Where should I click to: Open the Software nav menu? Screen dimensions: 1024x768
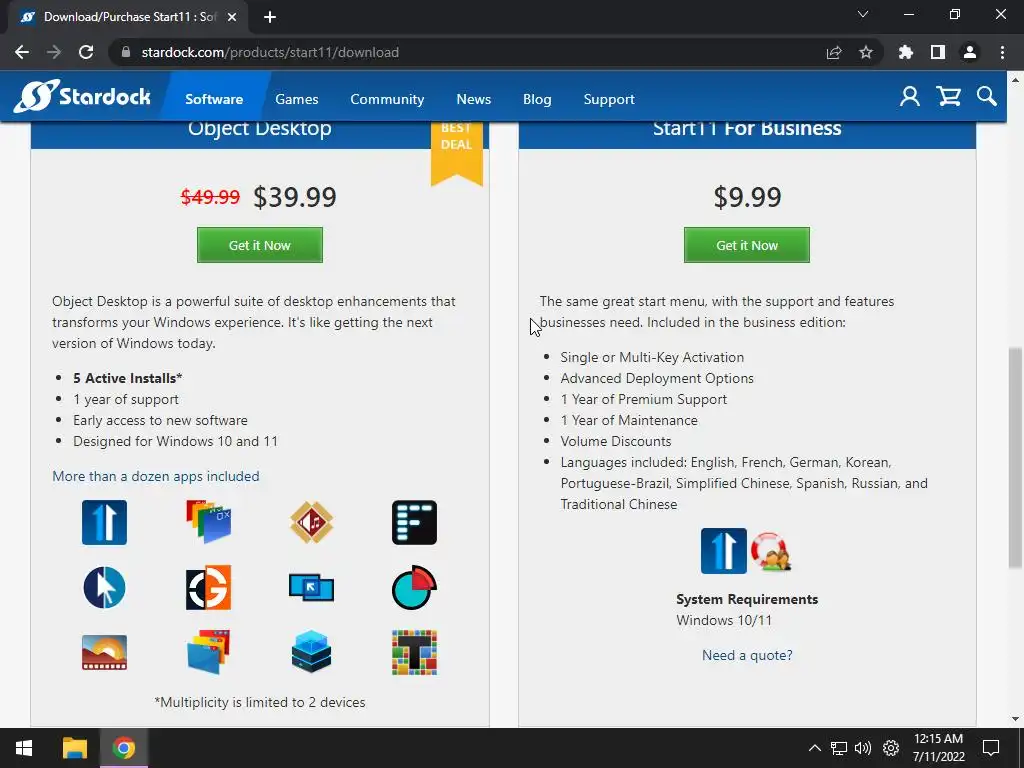click(214, 99)
